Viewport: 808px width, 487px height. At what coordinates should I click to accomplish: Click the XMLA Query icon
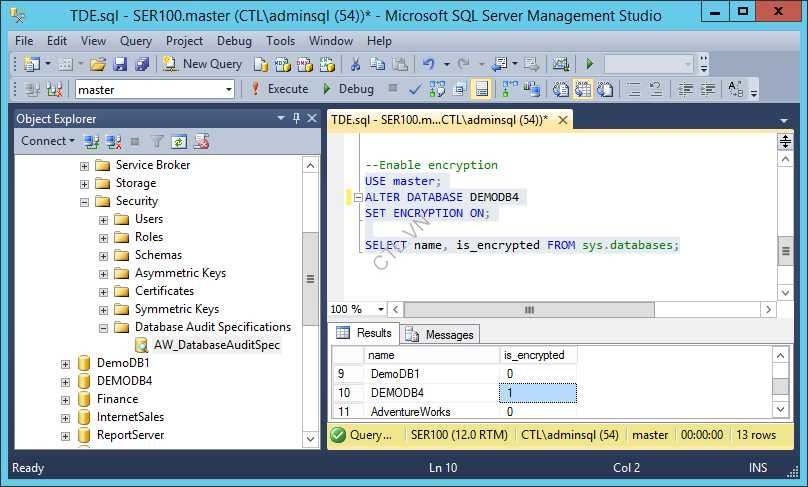tap(327, 64)
